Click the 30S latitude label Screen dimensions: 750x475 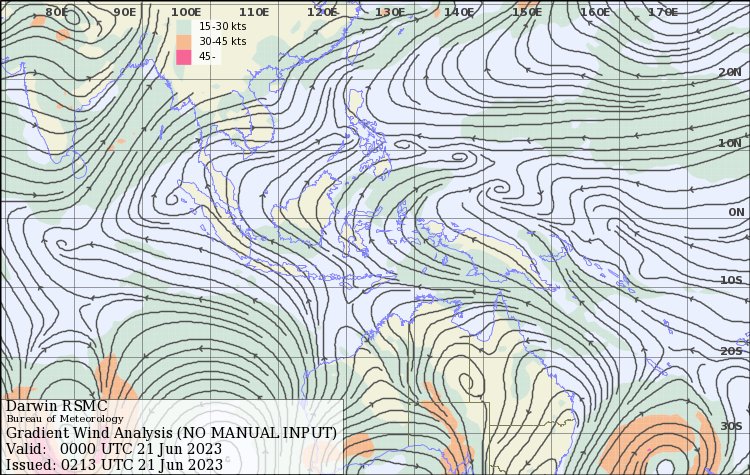731,426
